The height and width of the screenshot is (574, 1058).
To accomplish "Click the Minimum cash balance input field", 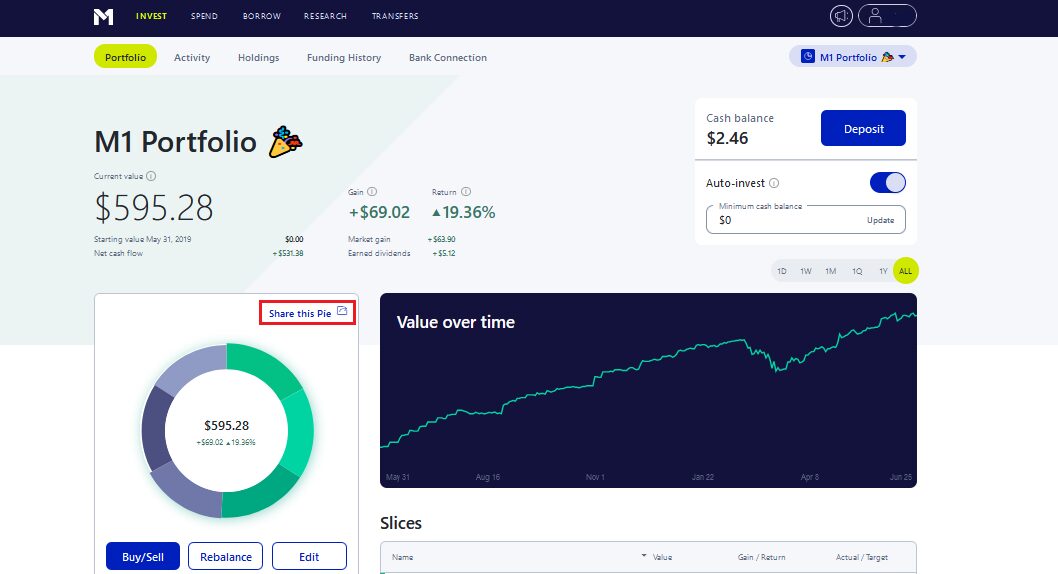I will (x=806, y=219).
